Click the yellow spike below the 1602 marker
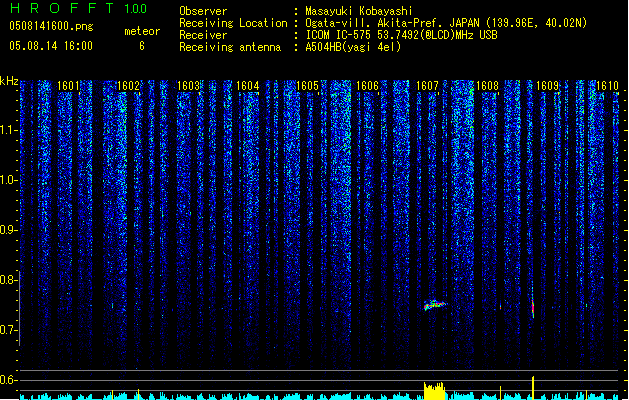The image size is (629, 400). point(138,394)
